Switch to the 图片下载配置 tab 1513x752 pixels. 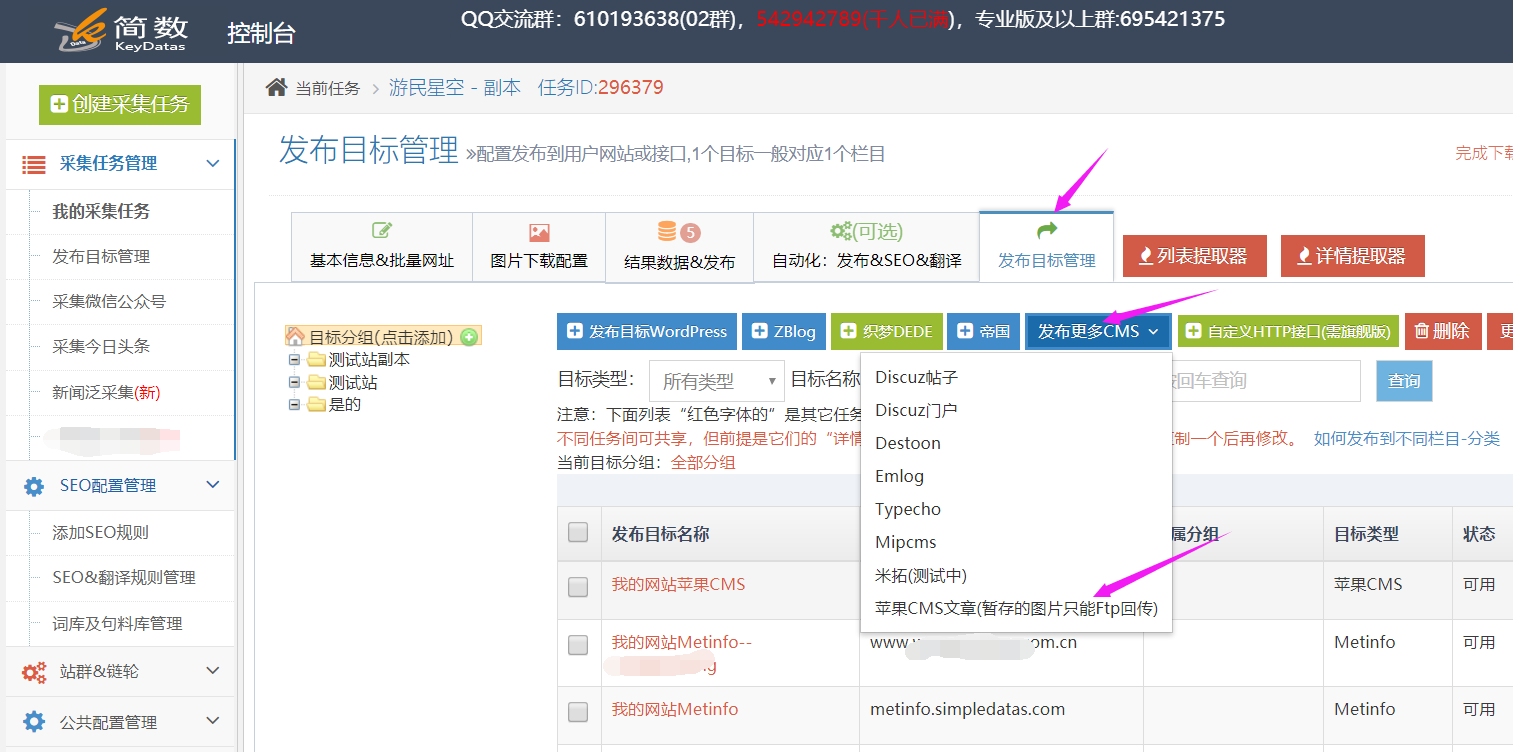pos(539,247)
